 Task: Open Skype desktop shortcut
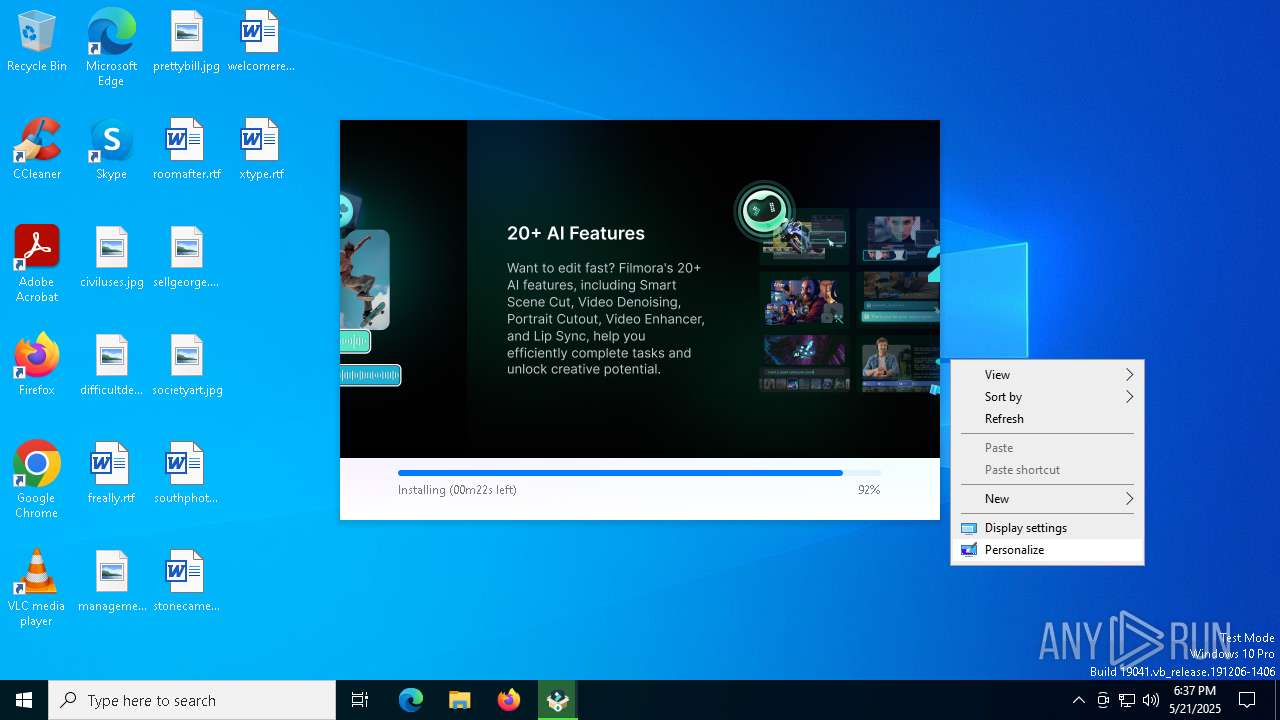click(111, 149)
